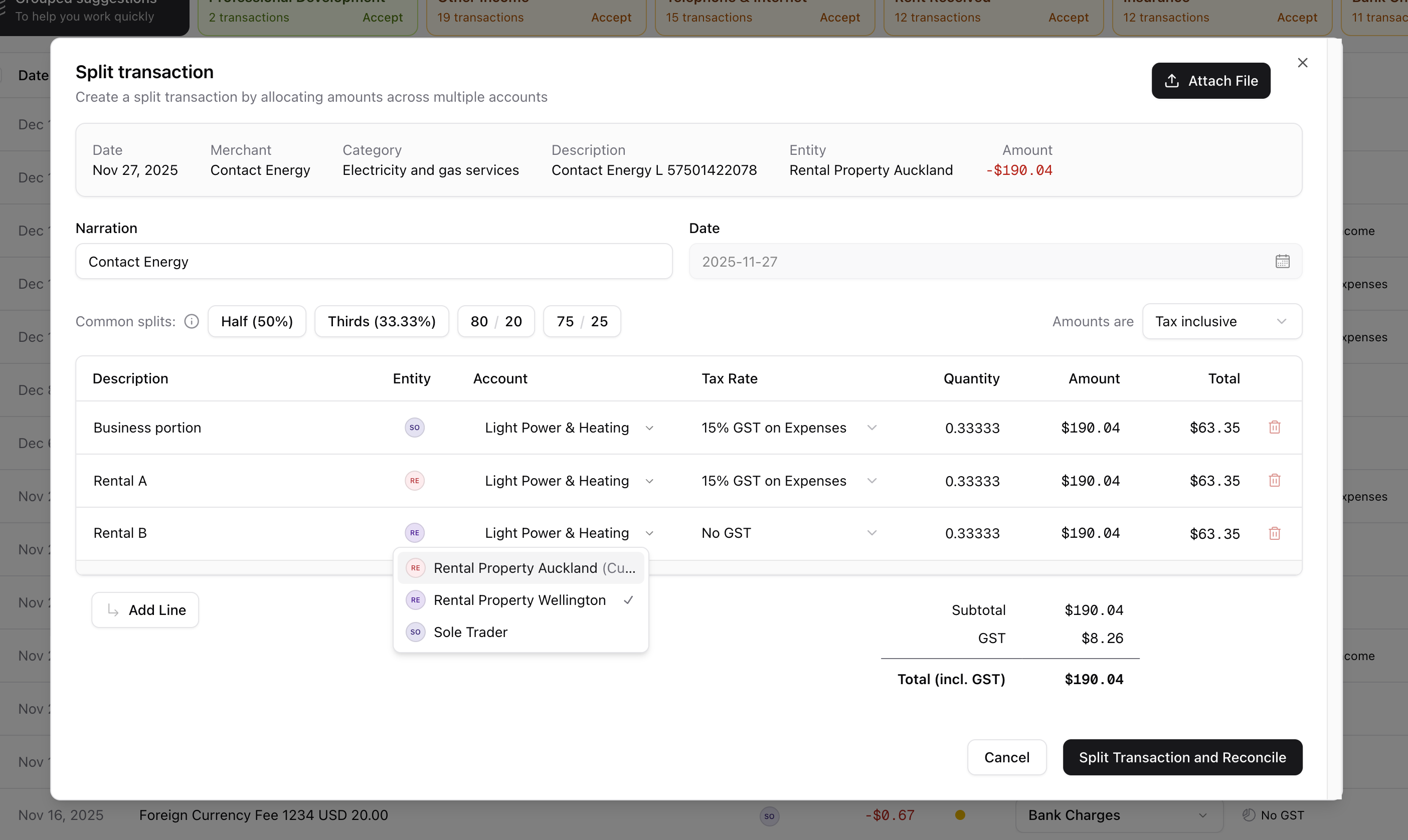Open the Tax inclusive amounts dropdown

pos(1222,321)
